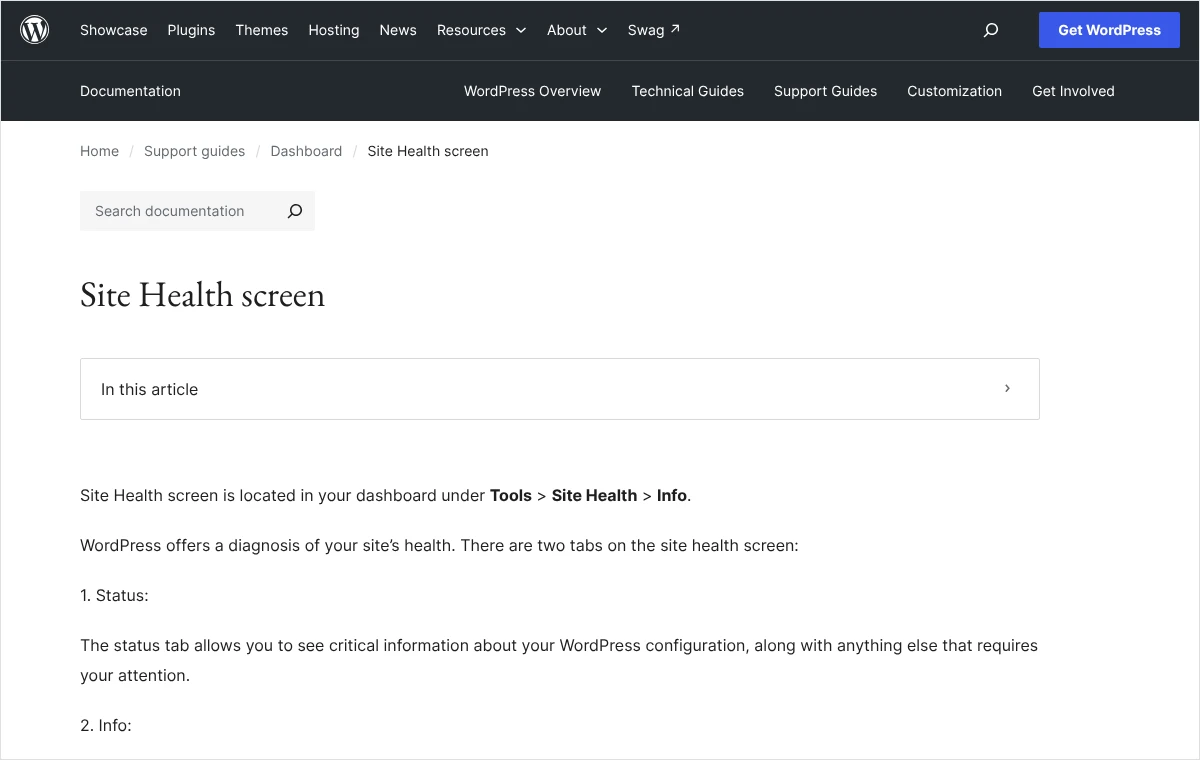Screen dimensions: 1200x760
Task: Click Dashboard breadcrumb link
Action: [x=306, y=151]
